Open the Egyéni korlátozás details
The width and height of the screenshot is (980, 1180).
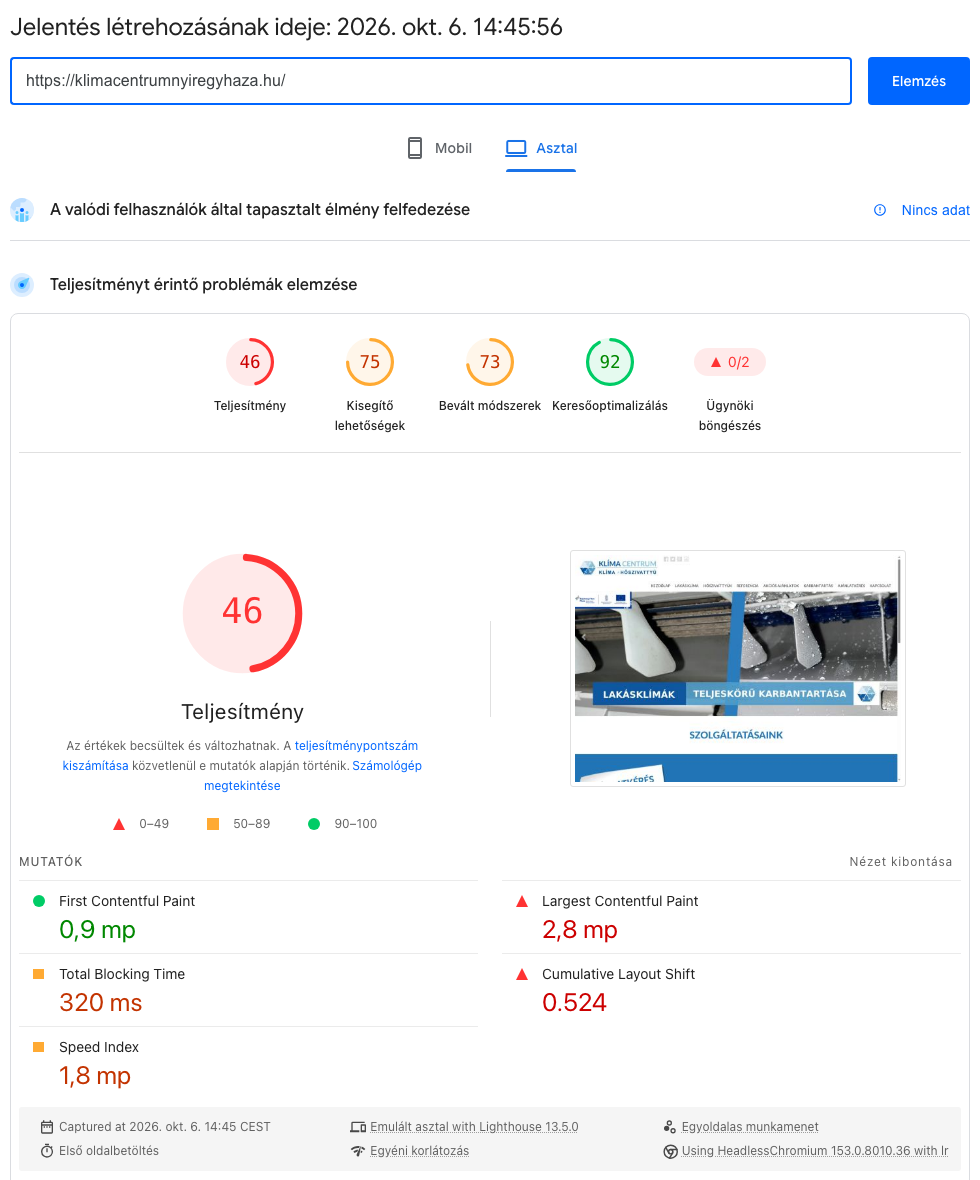[419, 1151]
